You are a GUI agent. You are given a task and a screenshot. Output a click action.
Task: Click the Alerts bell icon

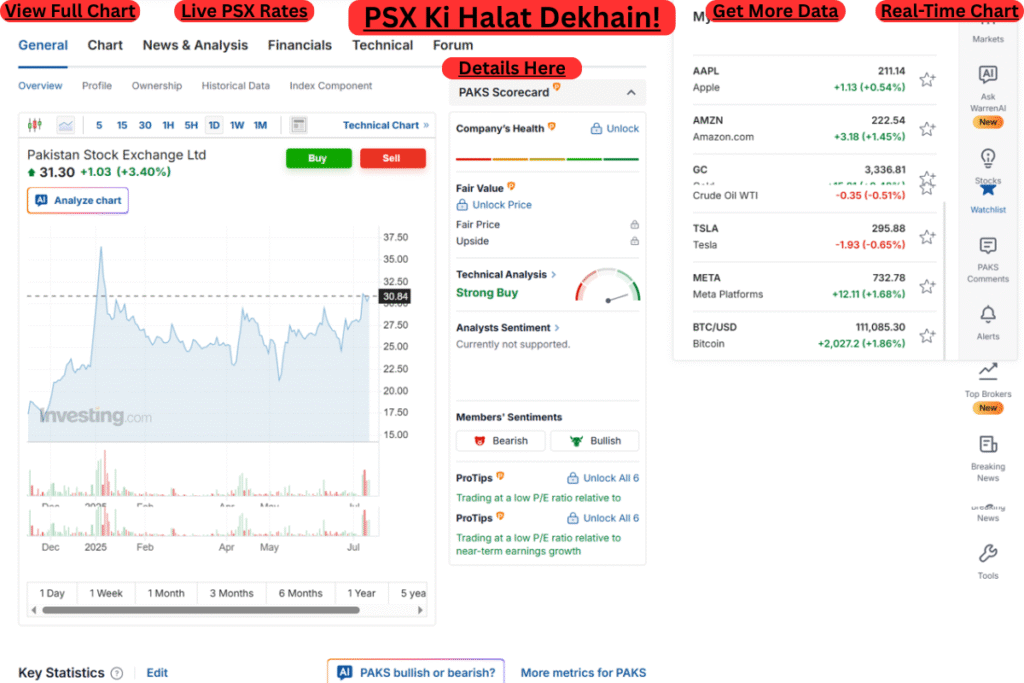pos(988,315)
